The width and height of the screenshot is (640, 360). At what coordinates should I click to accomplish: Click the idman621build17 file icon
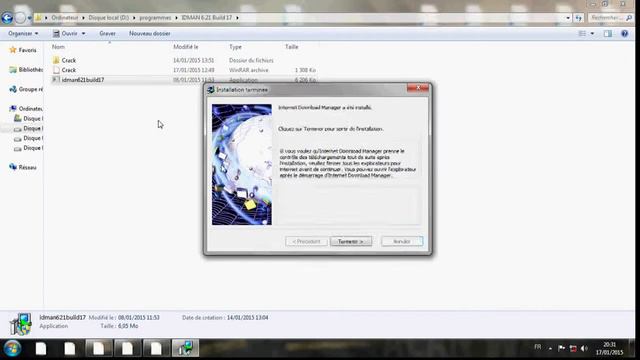click(56, 80)
